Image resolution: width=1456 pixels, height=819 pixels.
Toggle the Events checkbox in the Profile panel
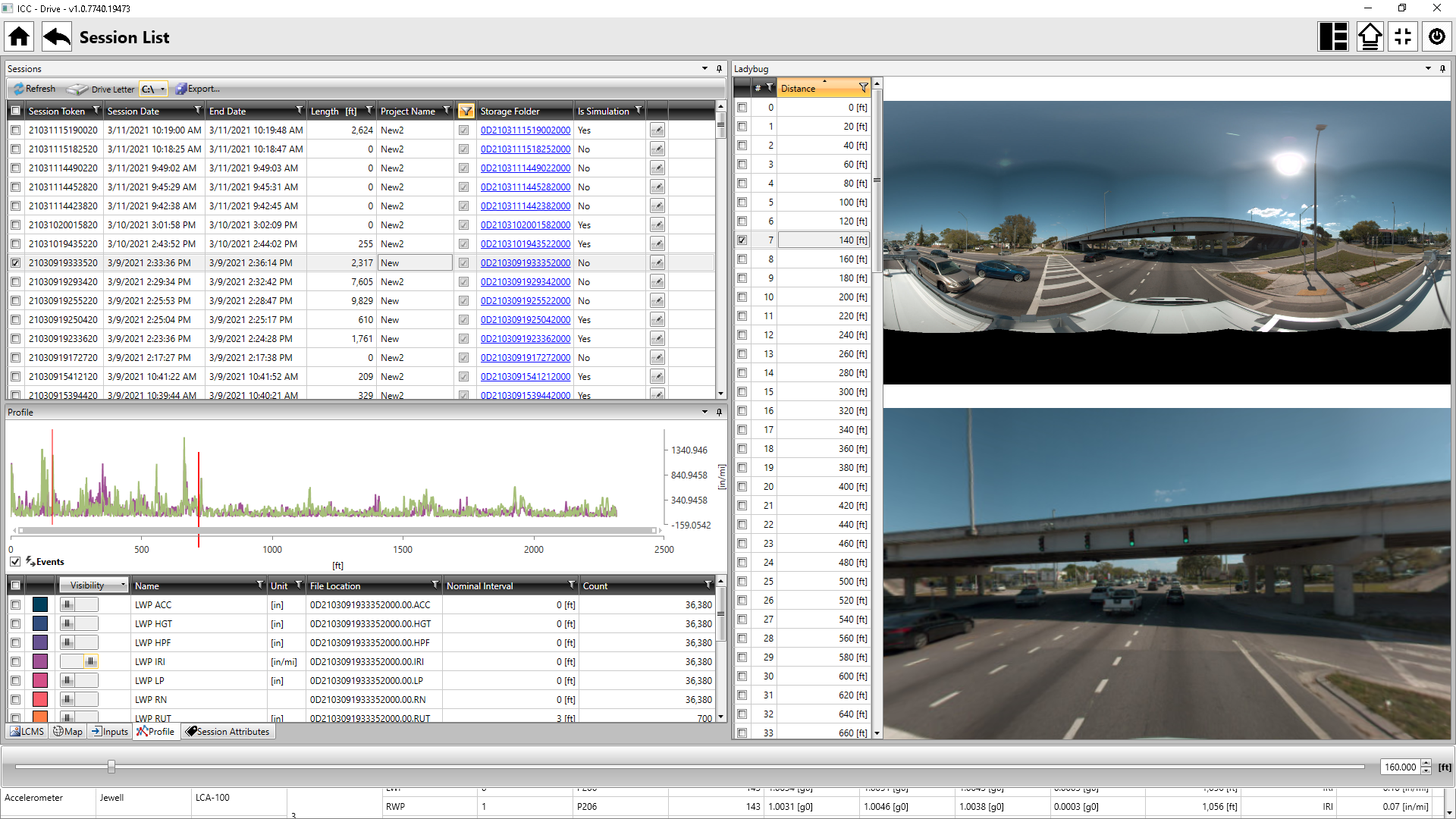(16, 561)
